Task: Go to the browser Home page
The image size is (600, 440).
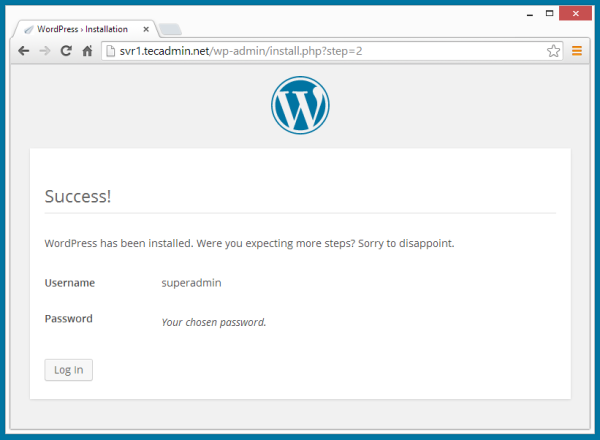Action: [87, 50]
